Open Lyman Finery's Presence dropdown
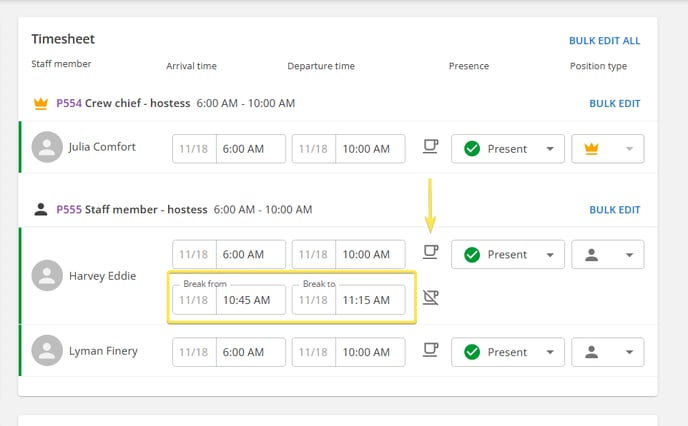Screen dimensions: 688x426 pos(508,352)
